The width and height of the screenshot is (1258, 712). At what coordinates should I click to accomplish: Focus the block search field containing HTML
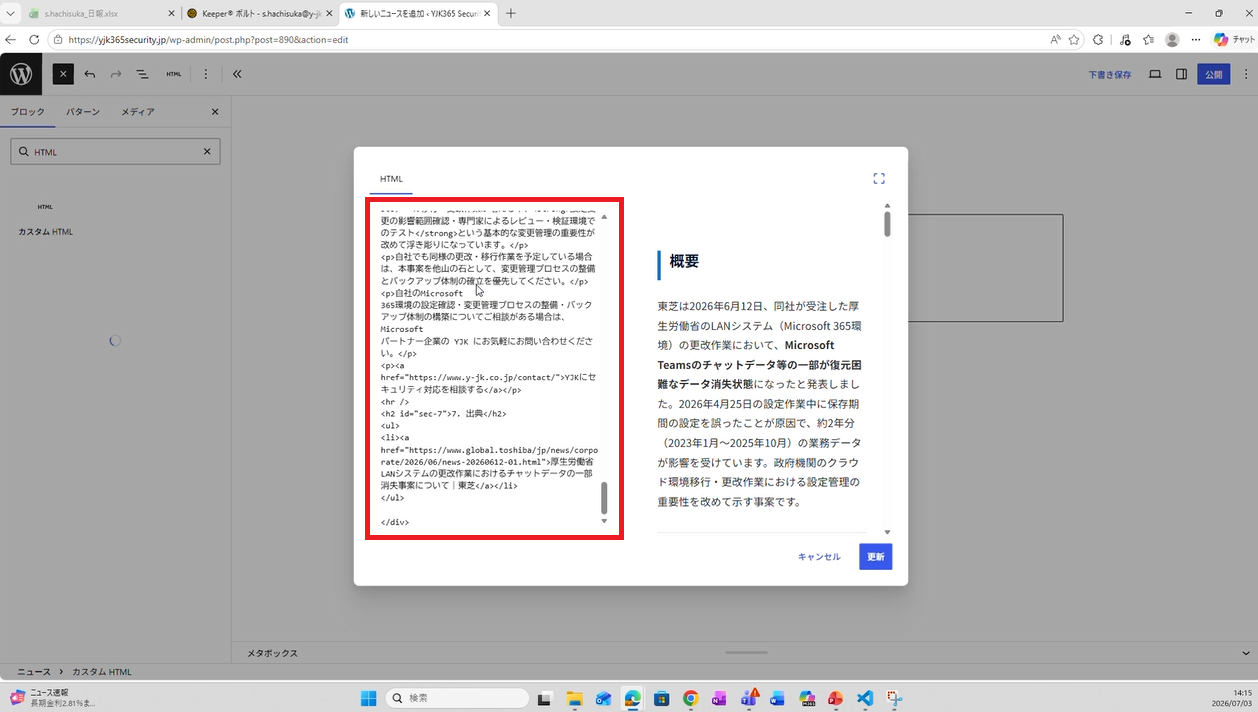coord(115,152)
